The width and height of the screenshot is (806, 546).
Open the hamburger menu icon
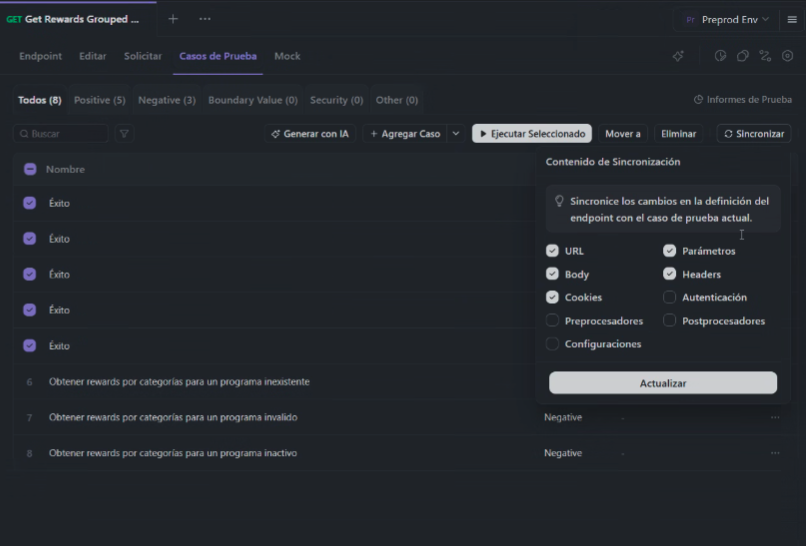(x=792, y=19)
